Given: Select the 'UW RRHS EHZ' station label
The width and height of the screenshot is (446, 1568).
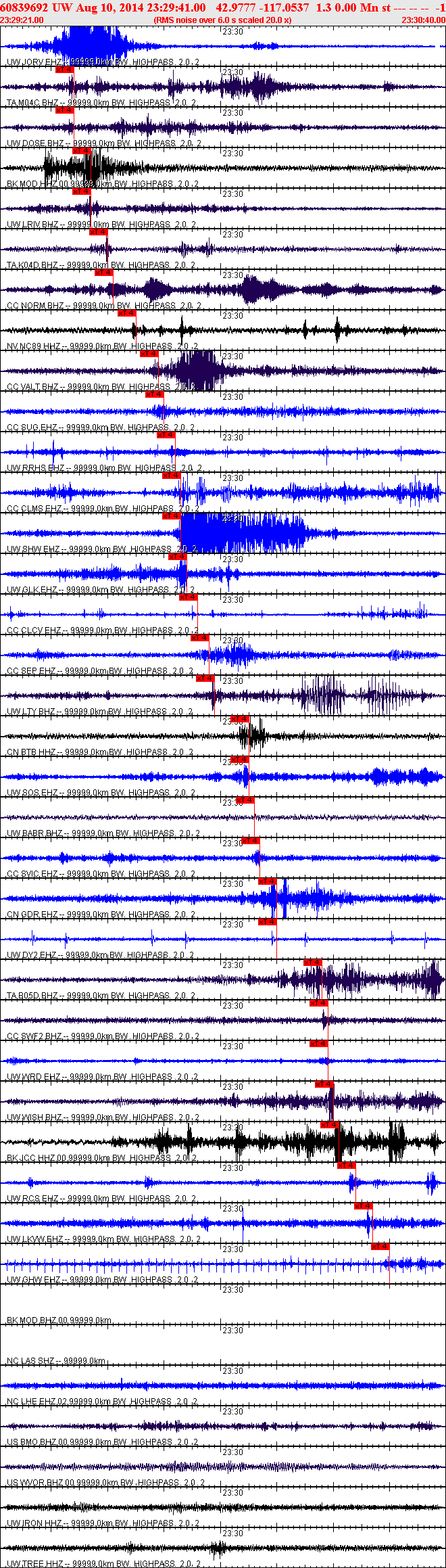Looking at the screenshot, I should click(35, 468).
